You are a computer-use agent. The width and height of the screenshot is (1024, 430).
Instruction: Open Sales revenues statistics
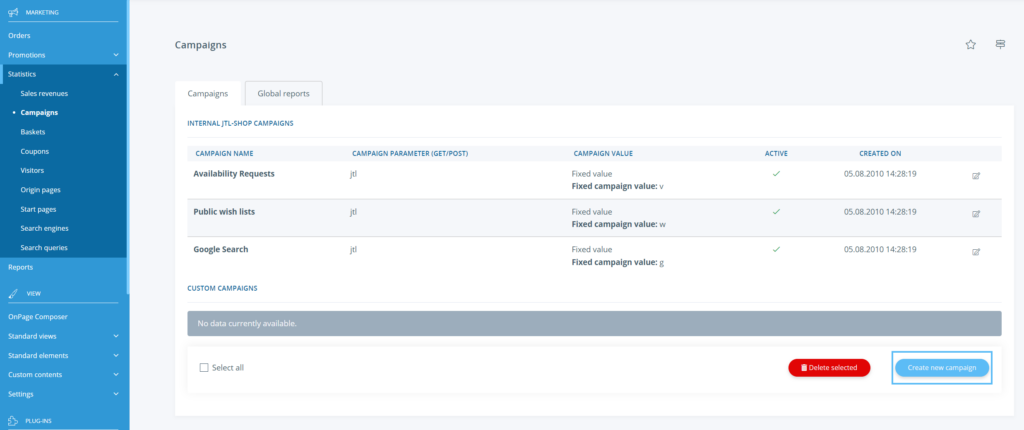[x=44, y=93]
